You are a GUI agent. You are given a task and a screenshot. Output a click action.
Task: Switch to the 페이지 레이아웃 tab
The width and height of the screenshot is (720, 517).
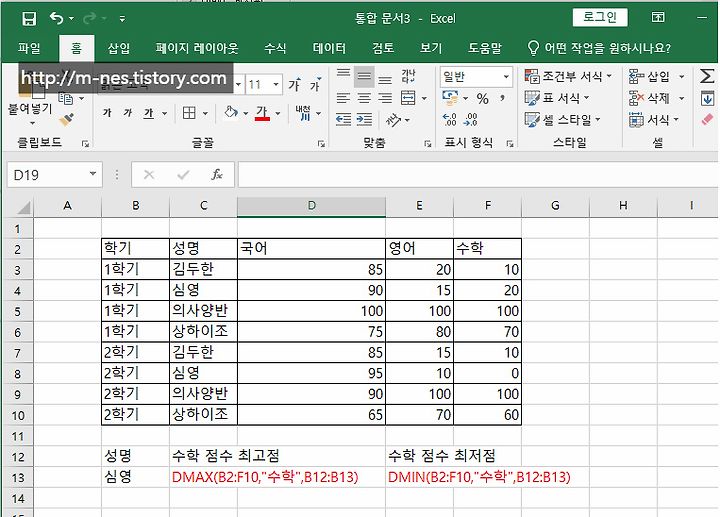pos(197,48)
